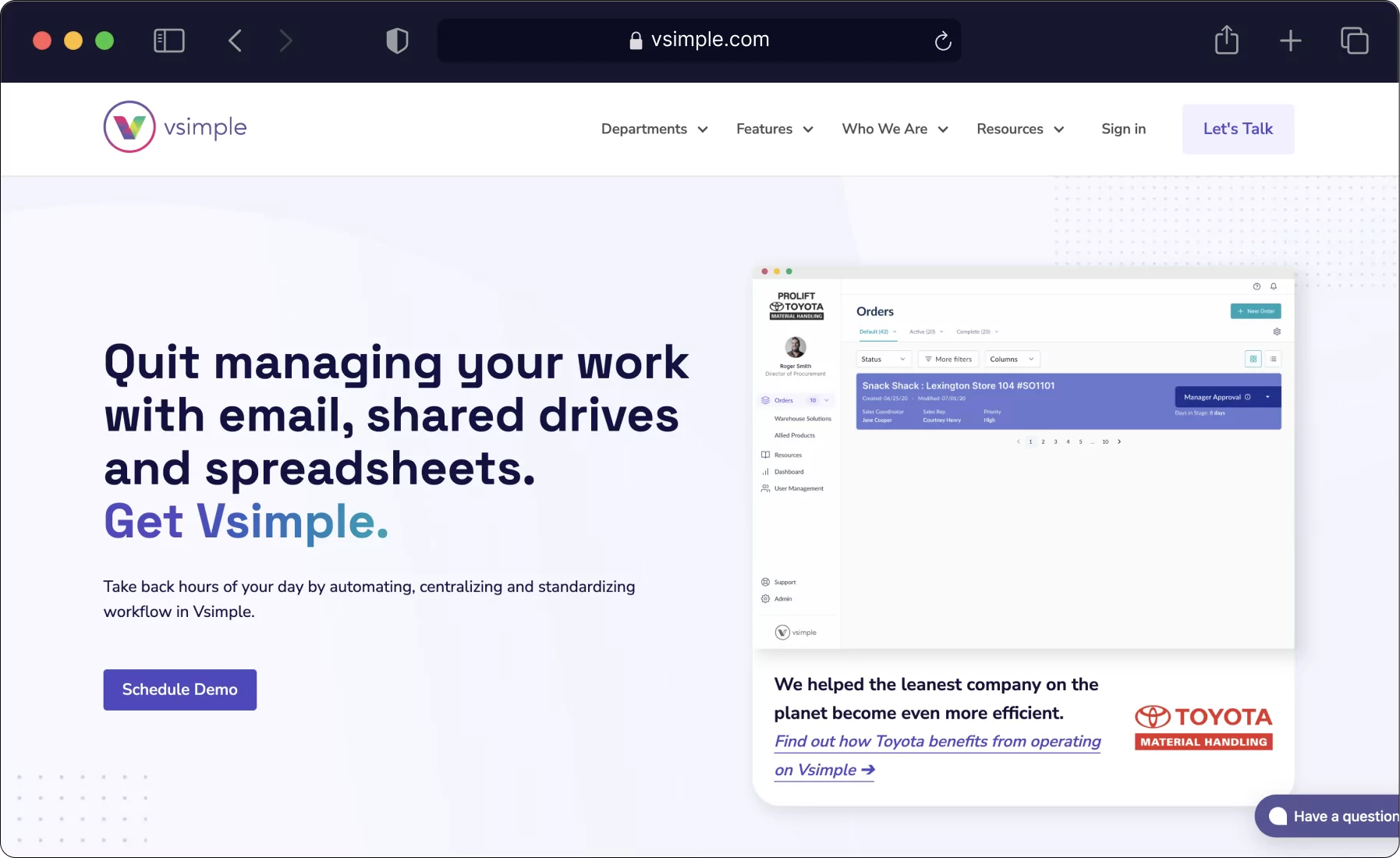Click the Complete (20) tab chevron
Image resolution: width=1400 pixels, height=858 pixels.
pos(997,332)
